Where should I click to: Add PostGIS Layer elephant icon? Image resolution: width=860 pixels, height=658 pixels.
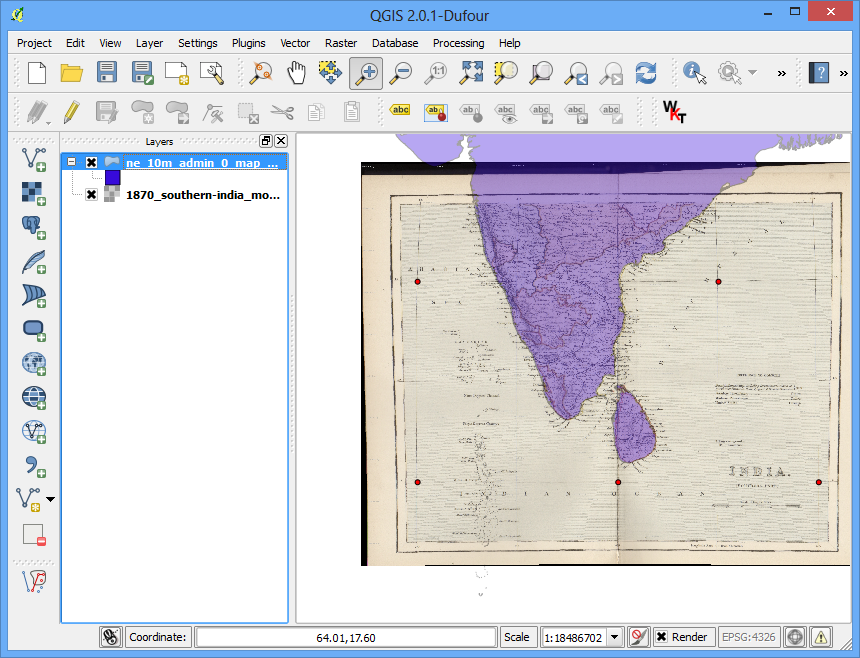(x=34, y=227)
